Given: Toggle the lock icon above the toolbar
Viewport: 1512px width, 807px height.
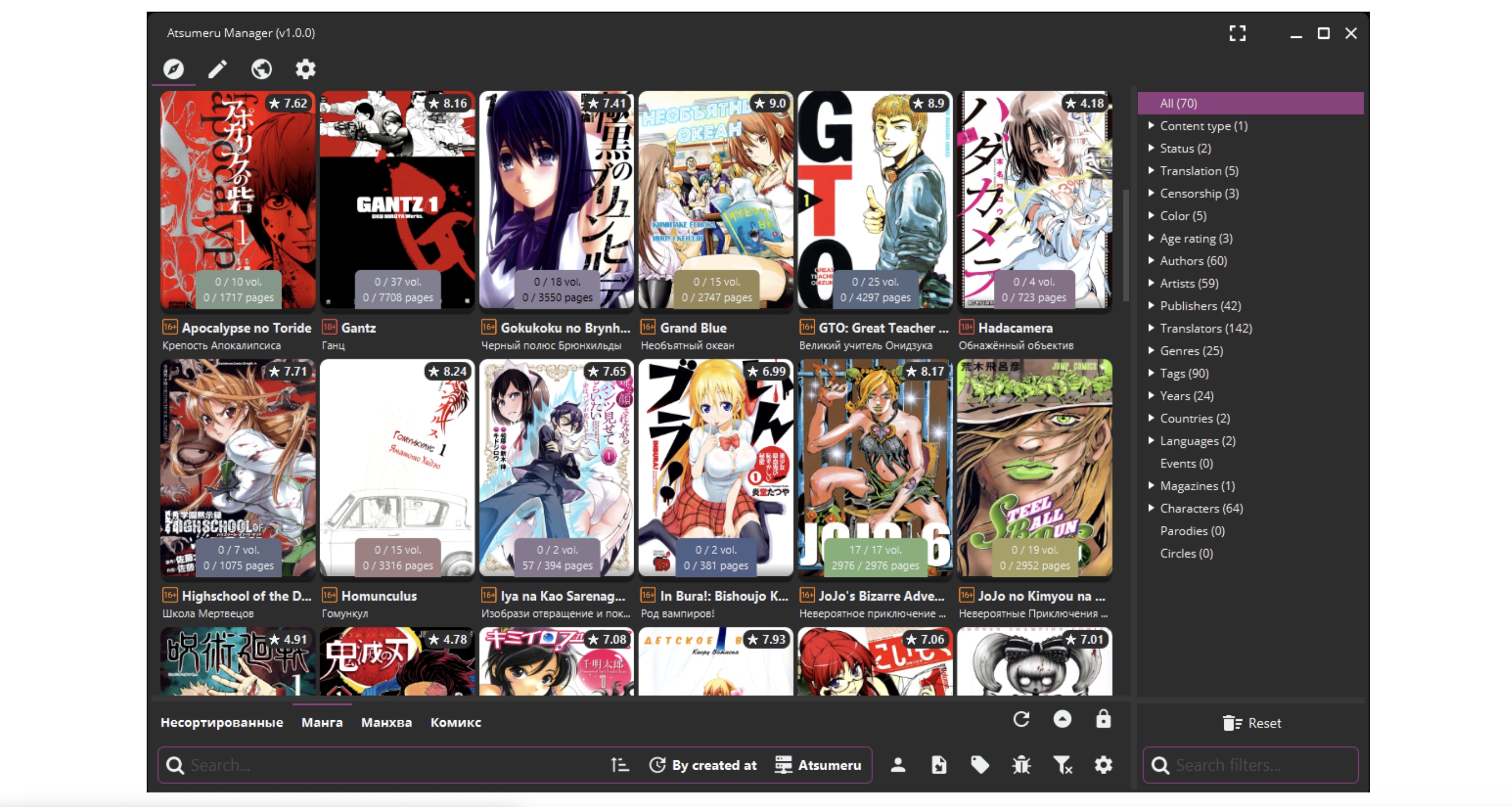Looking at the screenshot, I should pyautogui.click(x=1104, y=719).
